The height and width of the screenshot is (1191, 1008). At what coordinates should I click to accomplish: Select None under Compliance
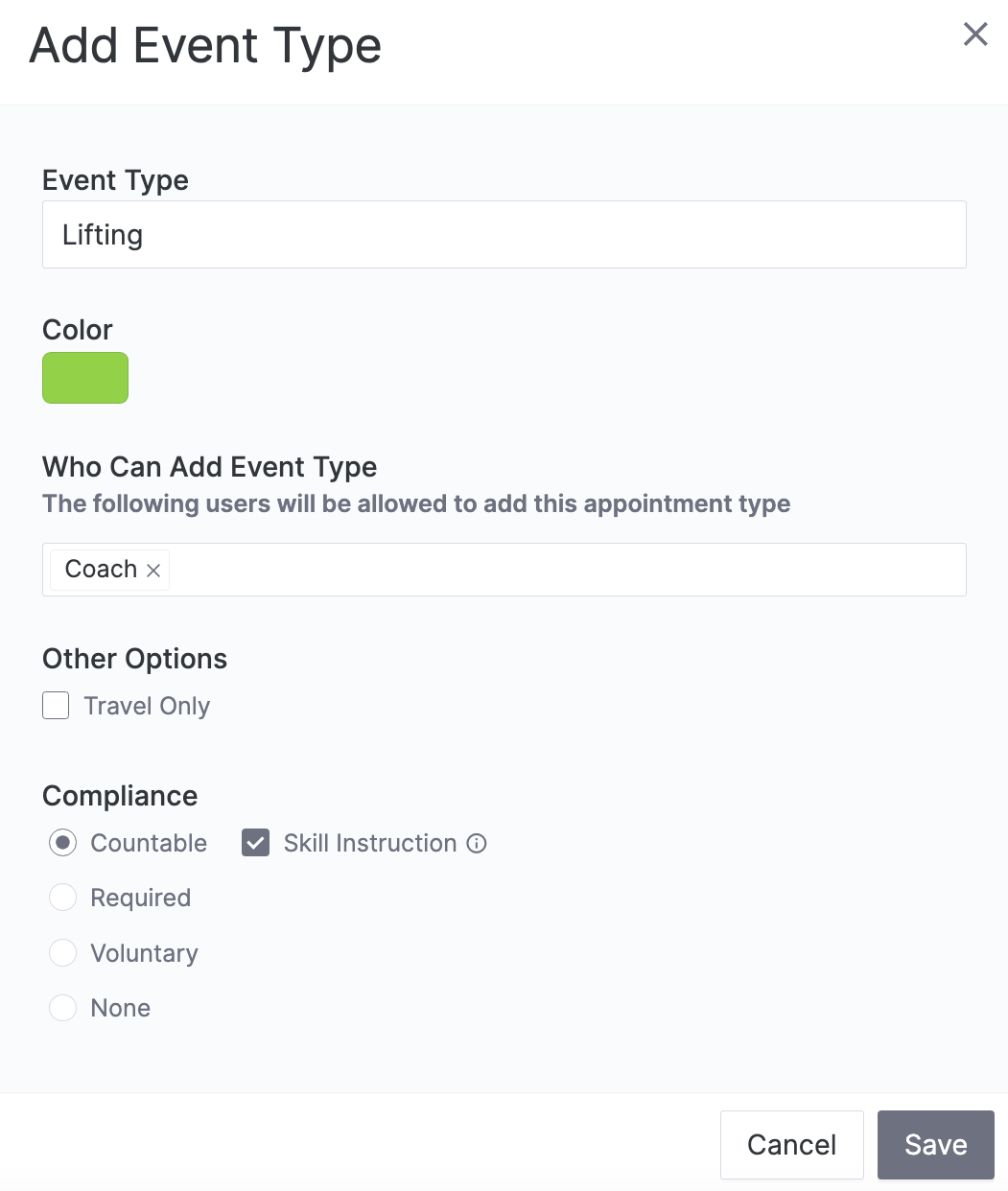(x=62, y=1008)
